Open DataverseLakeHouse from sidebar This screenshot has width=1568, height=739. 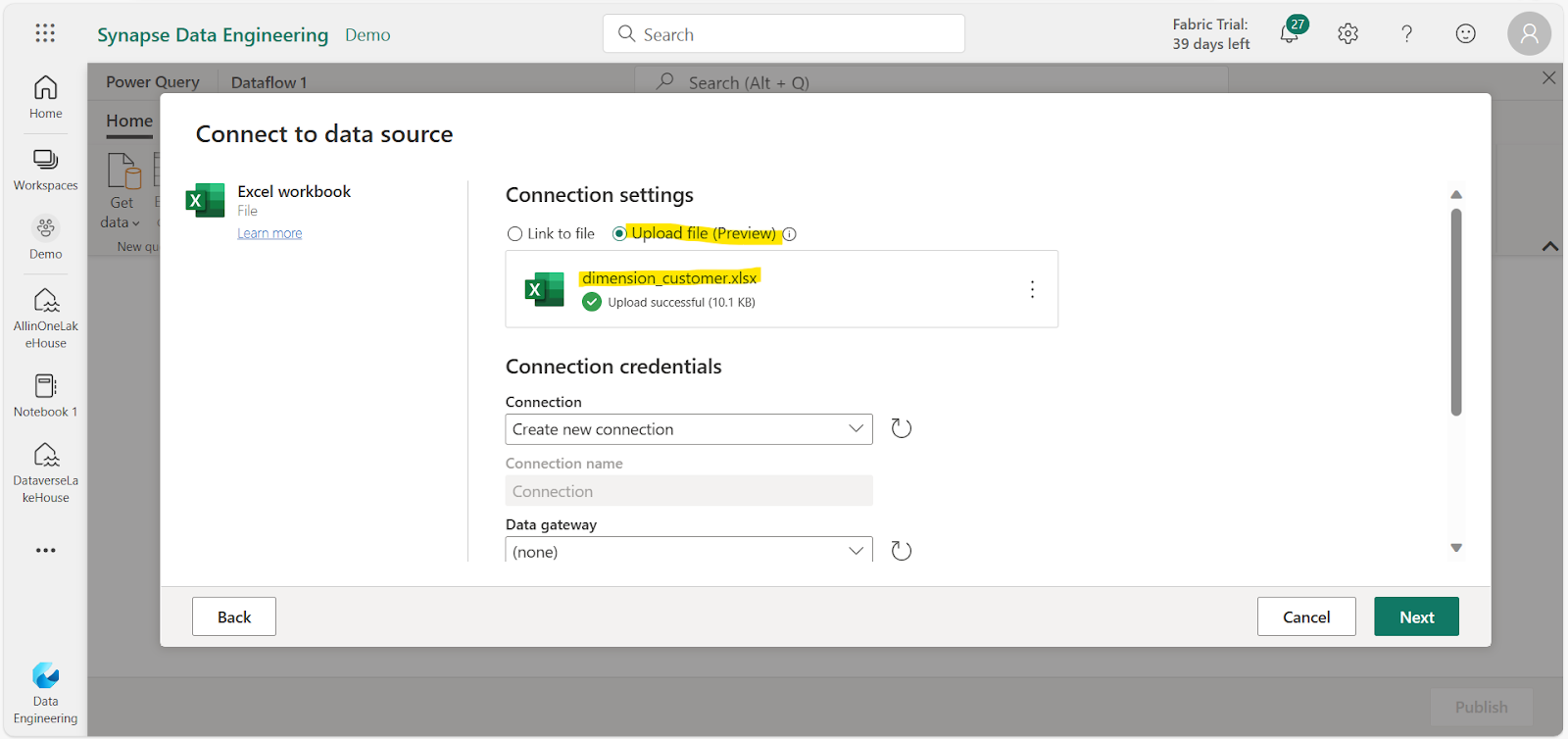pyautogui.click(x=45, y=472)
